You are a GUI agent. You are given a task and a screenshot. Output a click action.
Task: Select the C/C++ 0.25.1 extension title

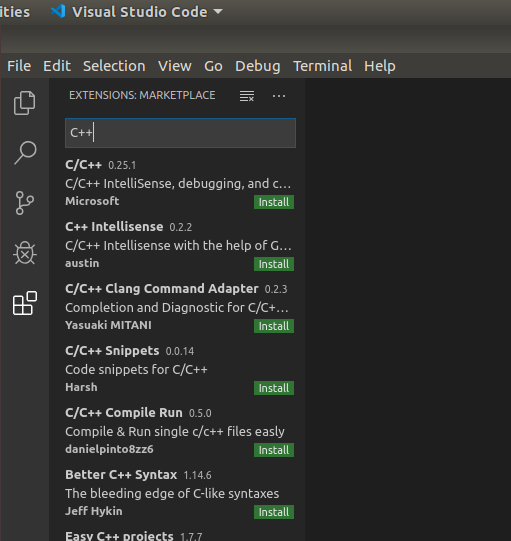pyautogui.click(x=83, y=165)
